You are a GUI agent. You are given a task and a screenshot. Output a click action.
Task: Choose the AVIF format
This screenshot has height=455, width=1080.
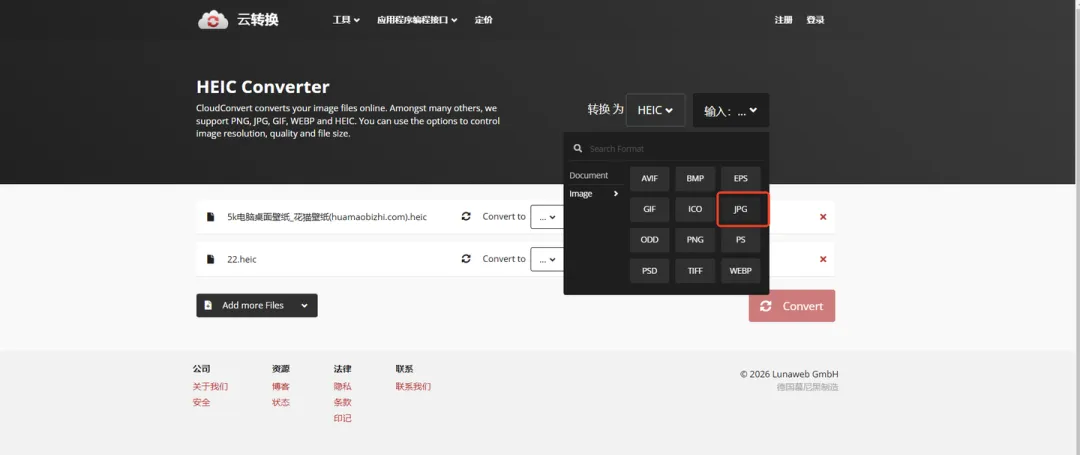click(650, 178)
